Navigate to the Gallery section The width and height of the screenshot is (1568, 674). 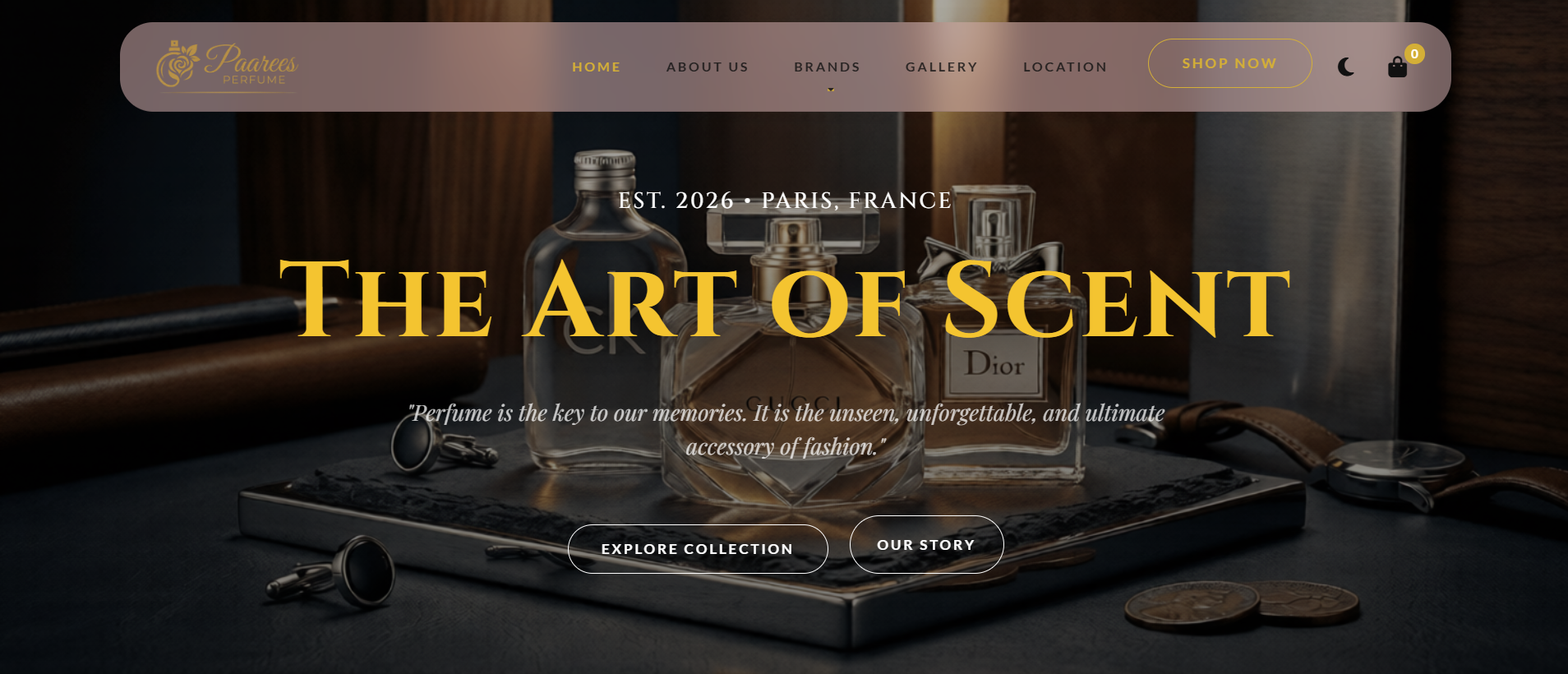[942, 67]
